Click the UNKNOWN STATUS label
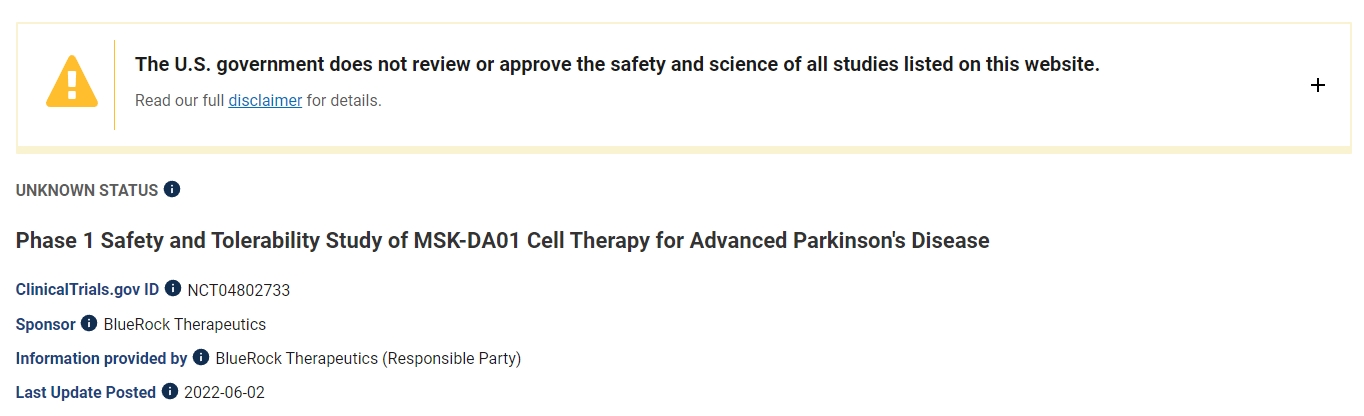The image size is (1364, 416). (x=87, y=190)
